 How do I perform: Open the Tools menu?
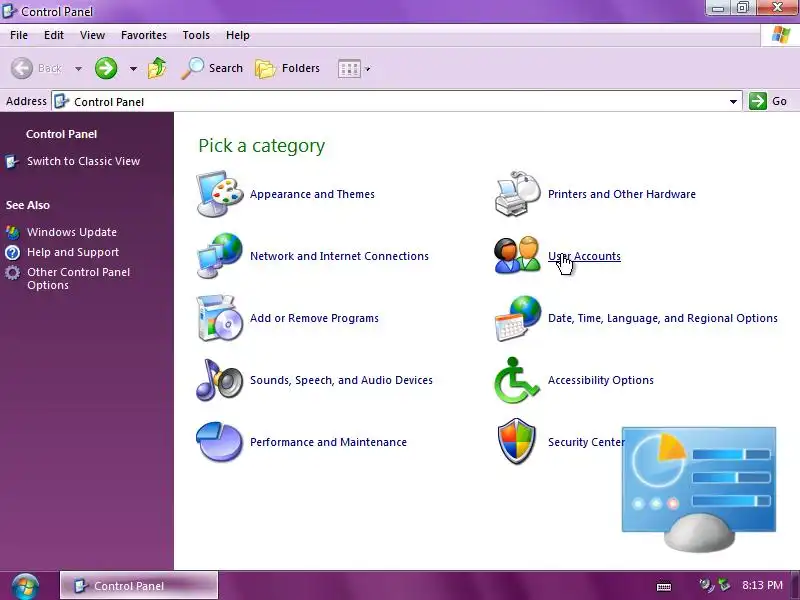point(196,35)
